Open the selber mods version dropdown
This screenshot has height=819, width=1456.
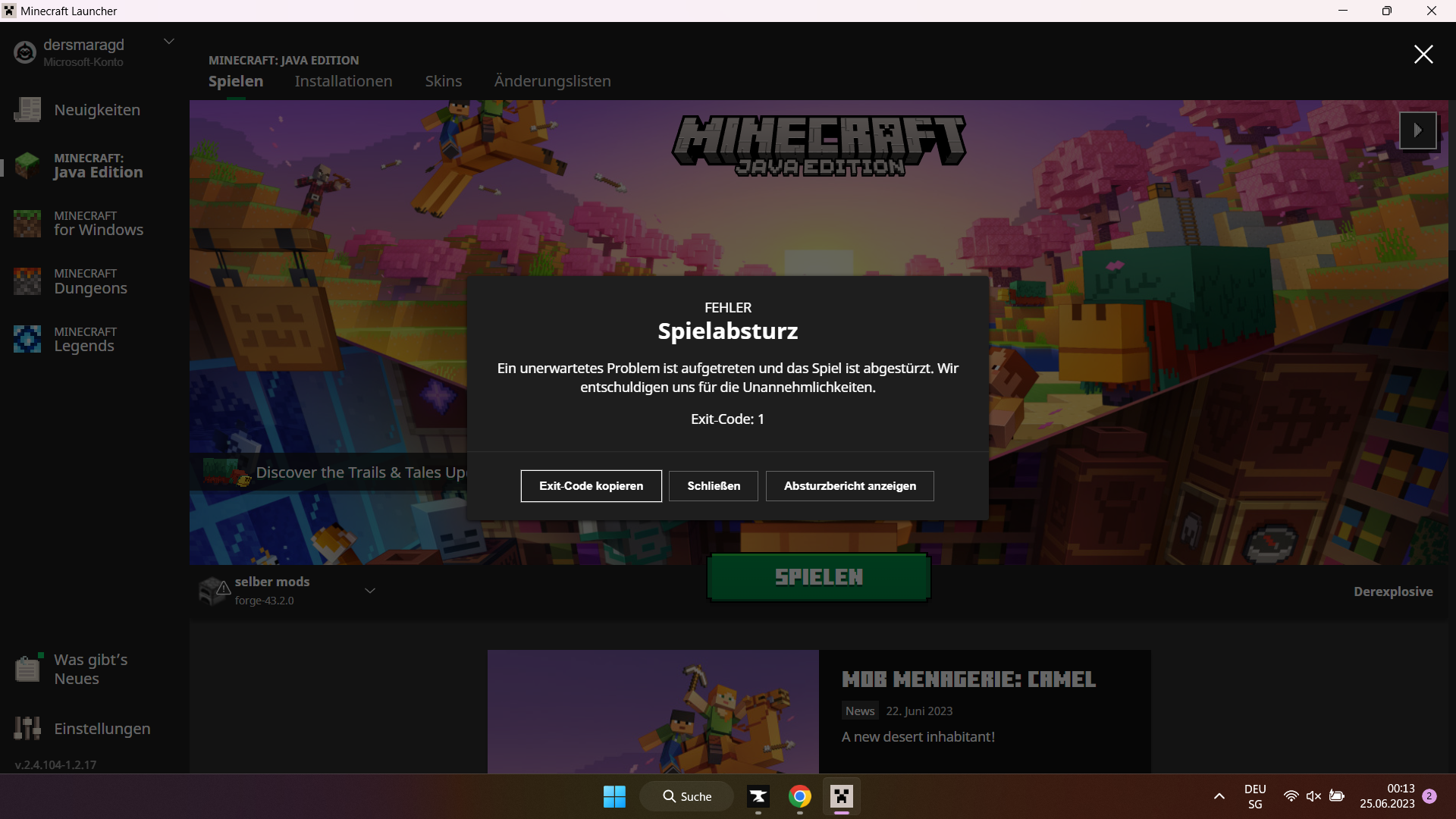click(x=369, y=590)
